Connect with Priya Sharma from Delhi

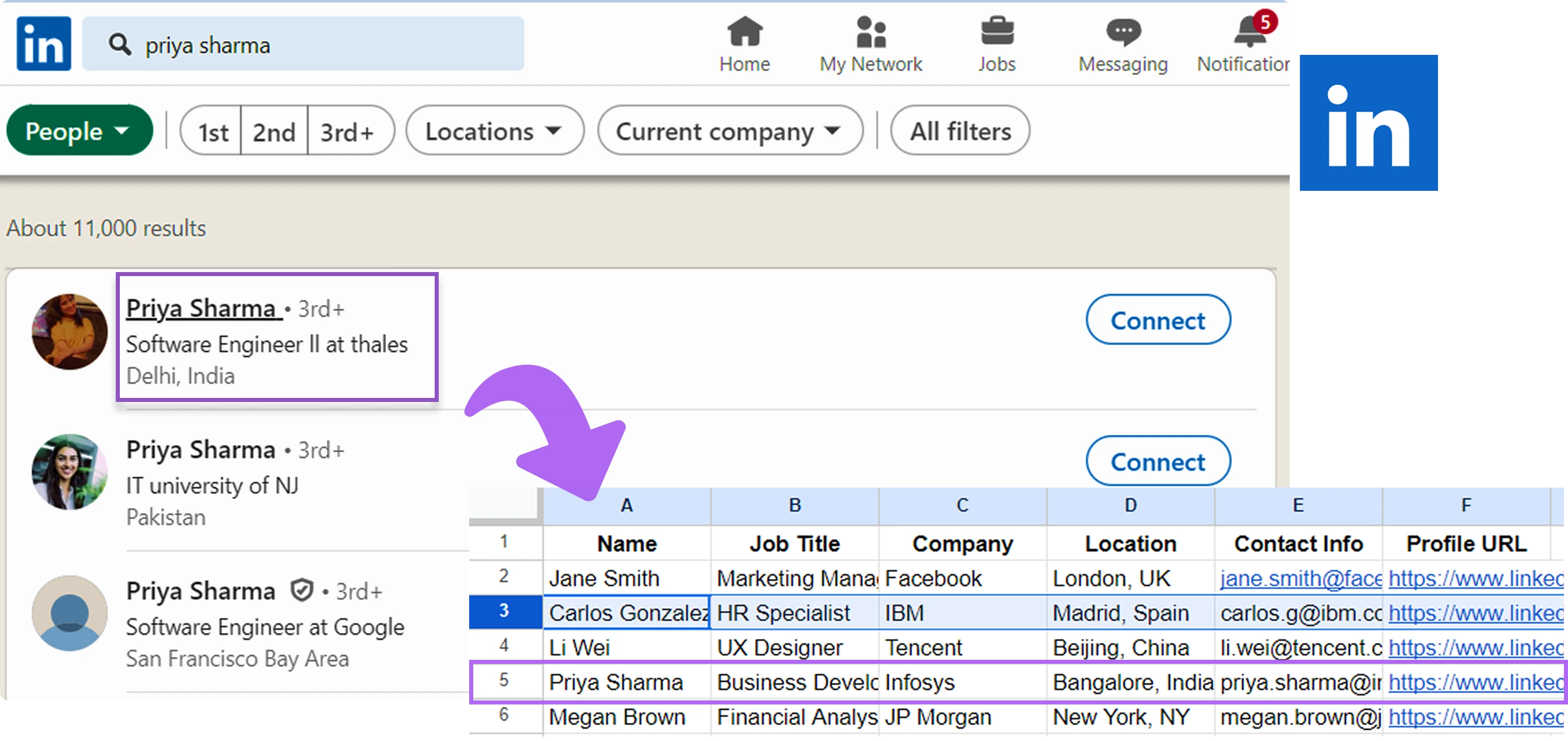[x=1158, y=320]
